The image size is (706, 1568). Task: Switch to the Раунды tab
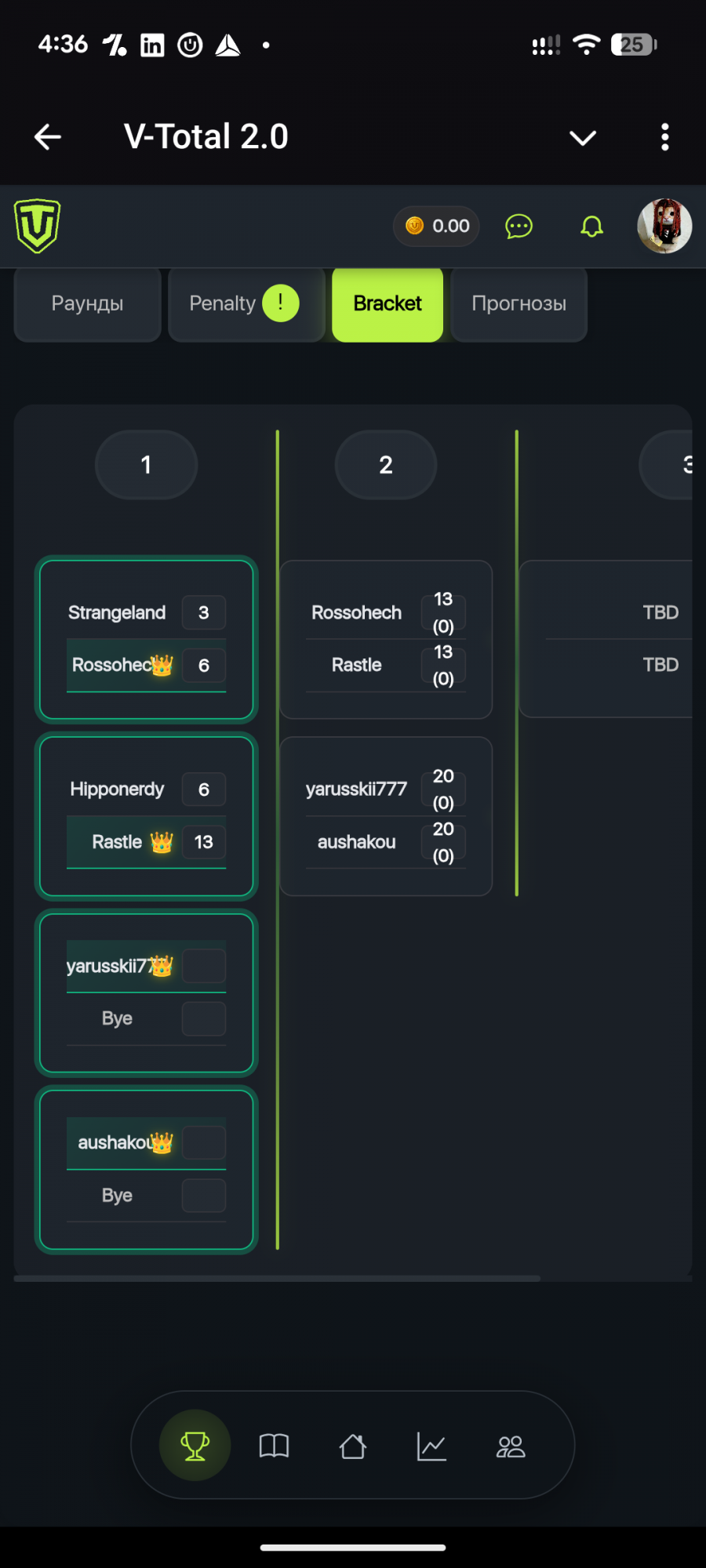click(88, 304)
